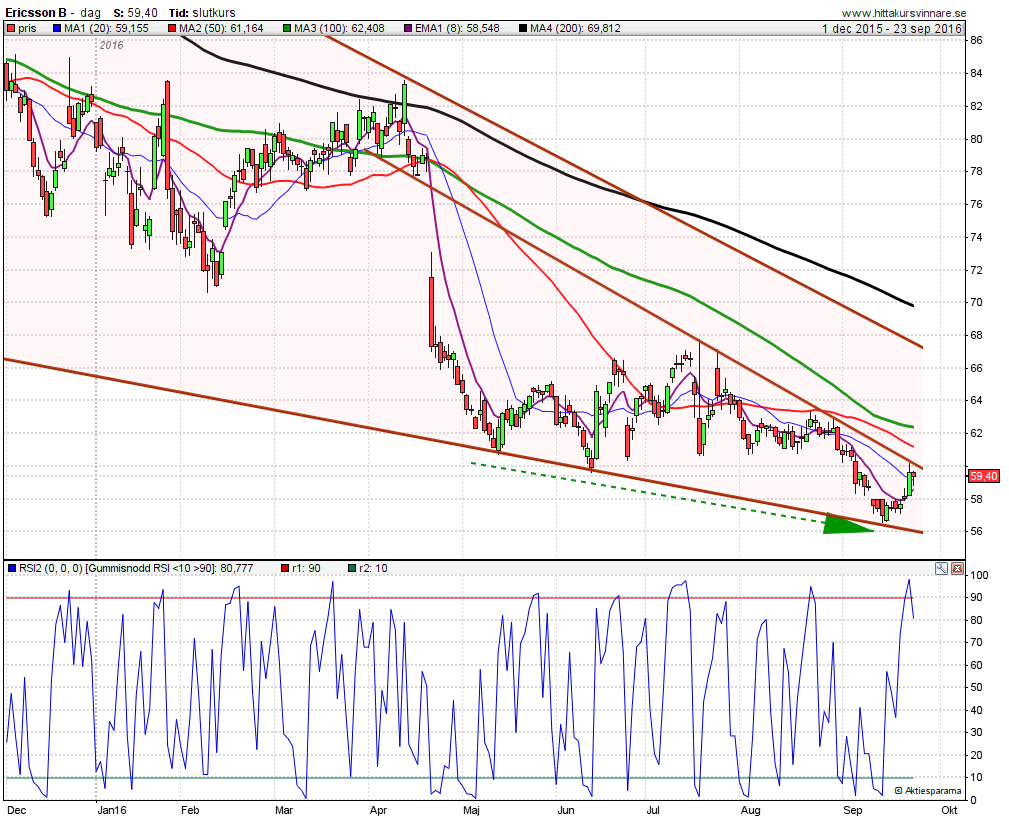Click the 84 value on the price axis
The image size is (1009, 823).
[x=976, y=73]
